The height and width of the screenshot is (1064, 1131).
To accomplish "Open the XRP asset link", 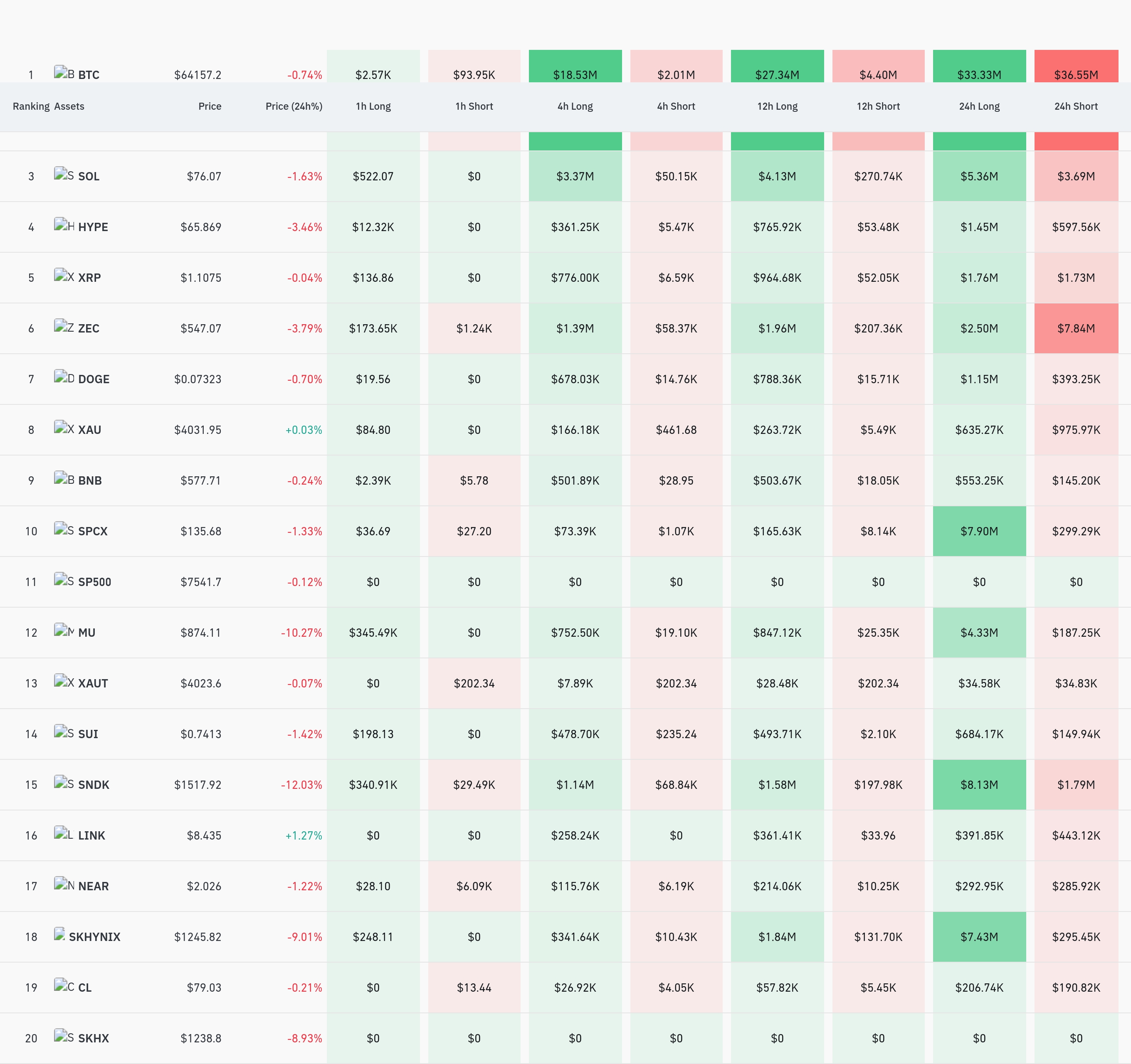I will [x=89, y=278].
